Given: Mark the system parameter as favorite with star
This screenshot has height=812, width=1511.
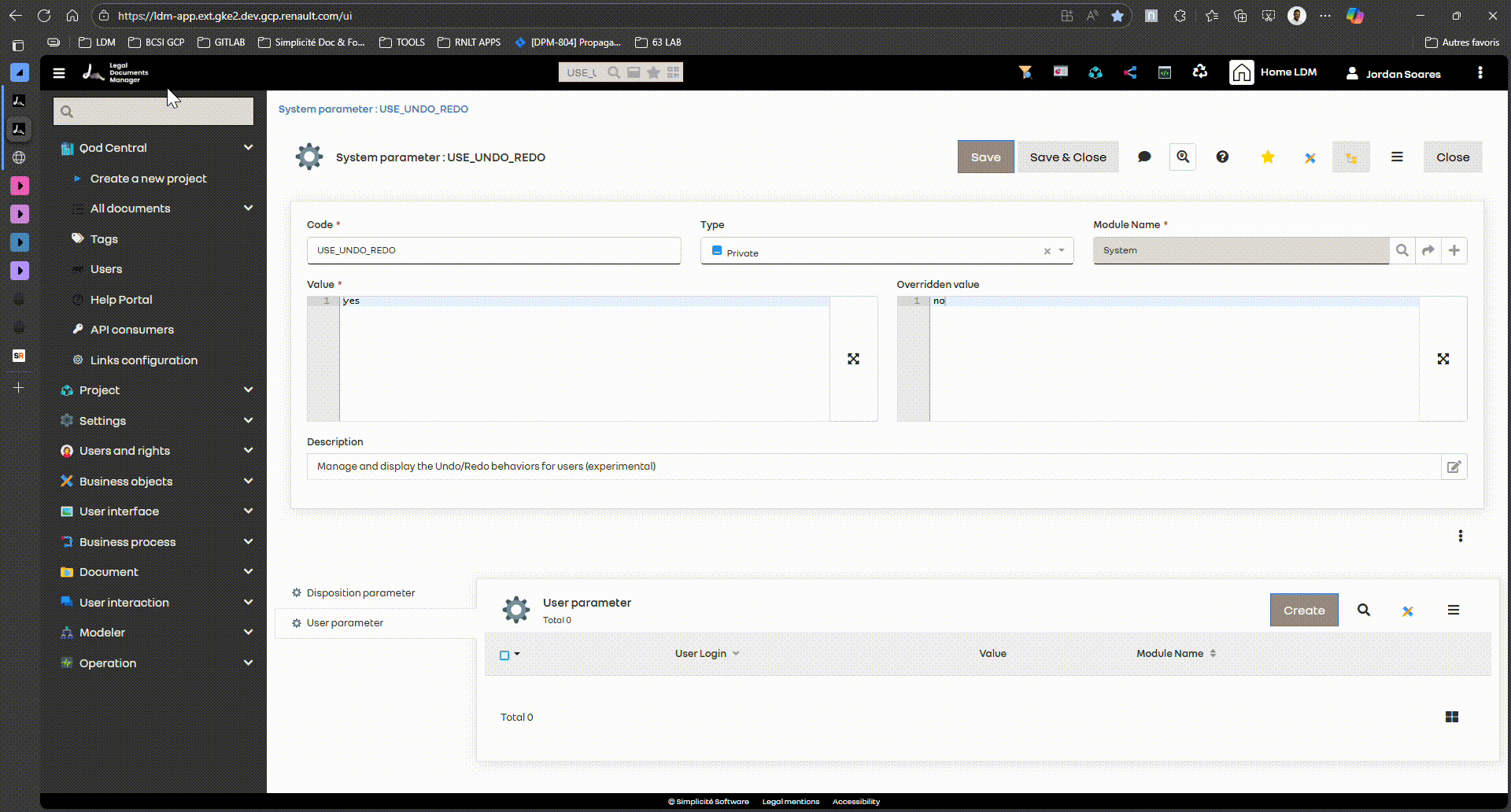Looking at the screenshot, I should (1267, 157).
